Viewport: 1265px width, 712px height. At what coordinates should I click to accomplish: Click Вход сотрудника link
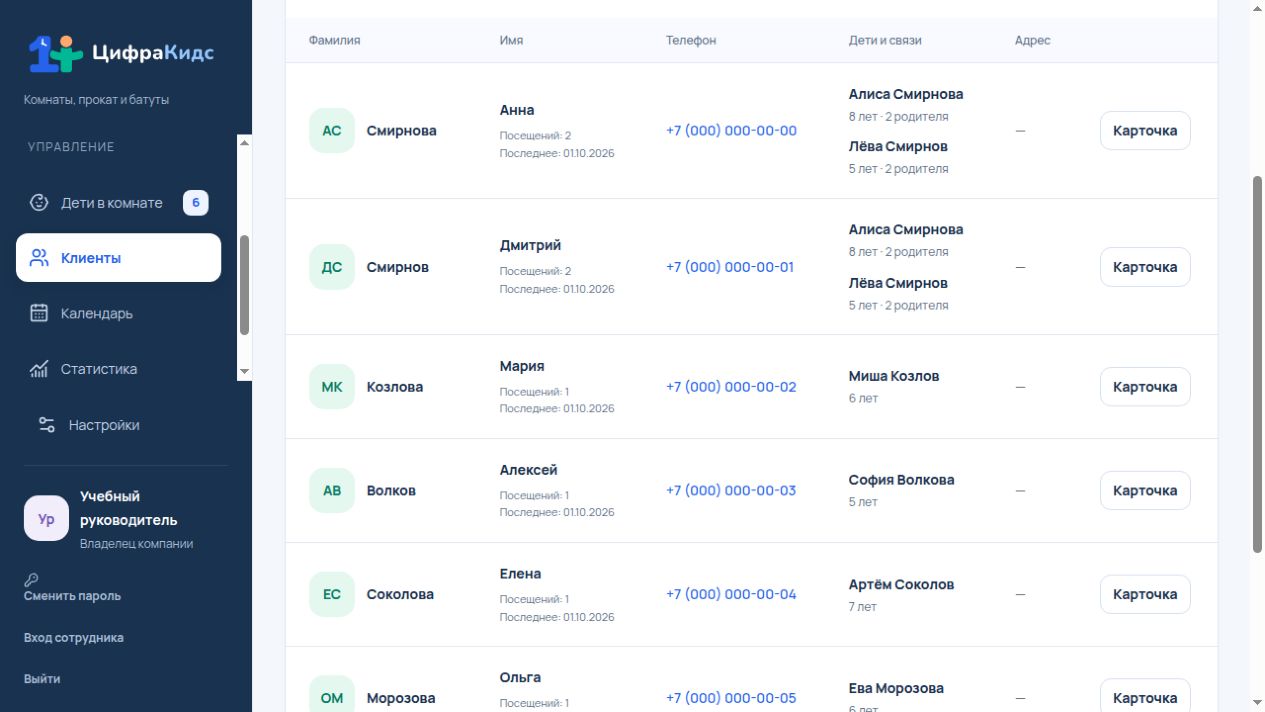pos(74,638)
